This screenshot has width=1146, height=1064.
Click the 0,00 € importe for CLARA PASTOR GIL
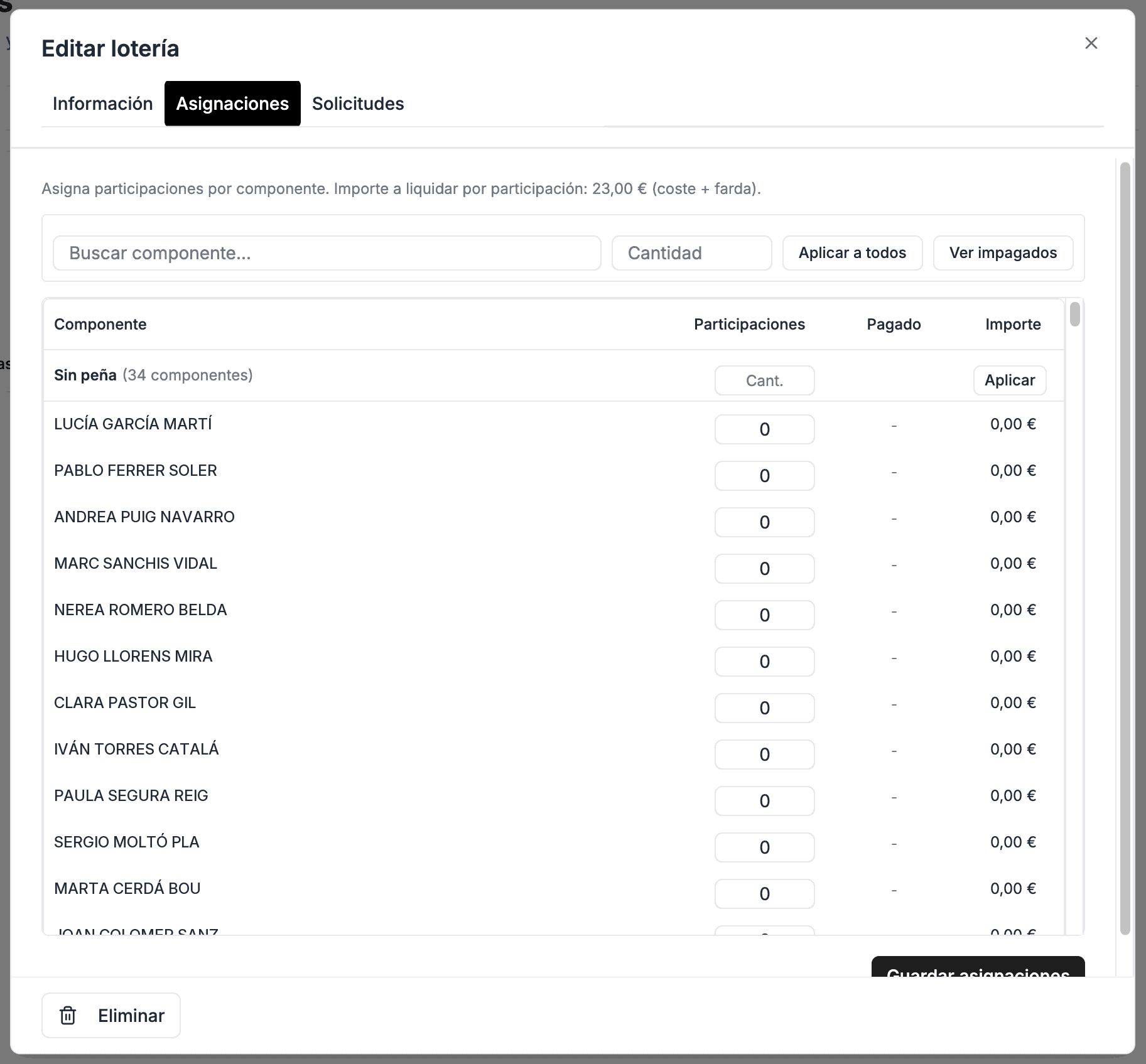[x=1013, y=703]
